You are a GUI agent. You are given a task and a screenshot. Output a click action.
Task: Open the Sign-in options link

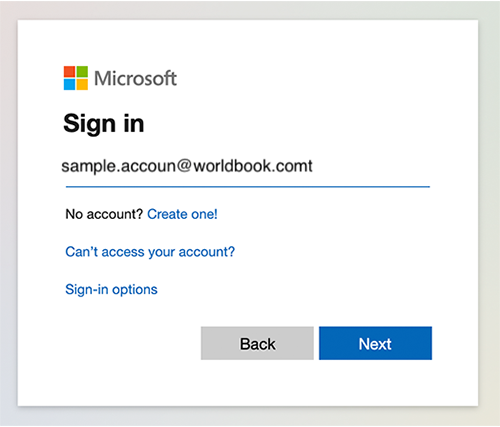(111, 289)
